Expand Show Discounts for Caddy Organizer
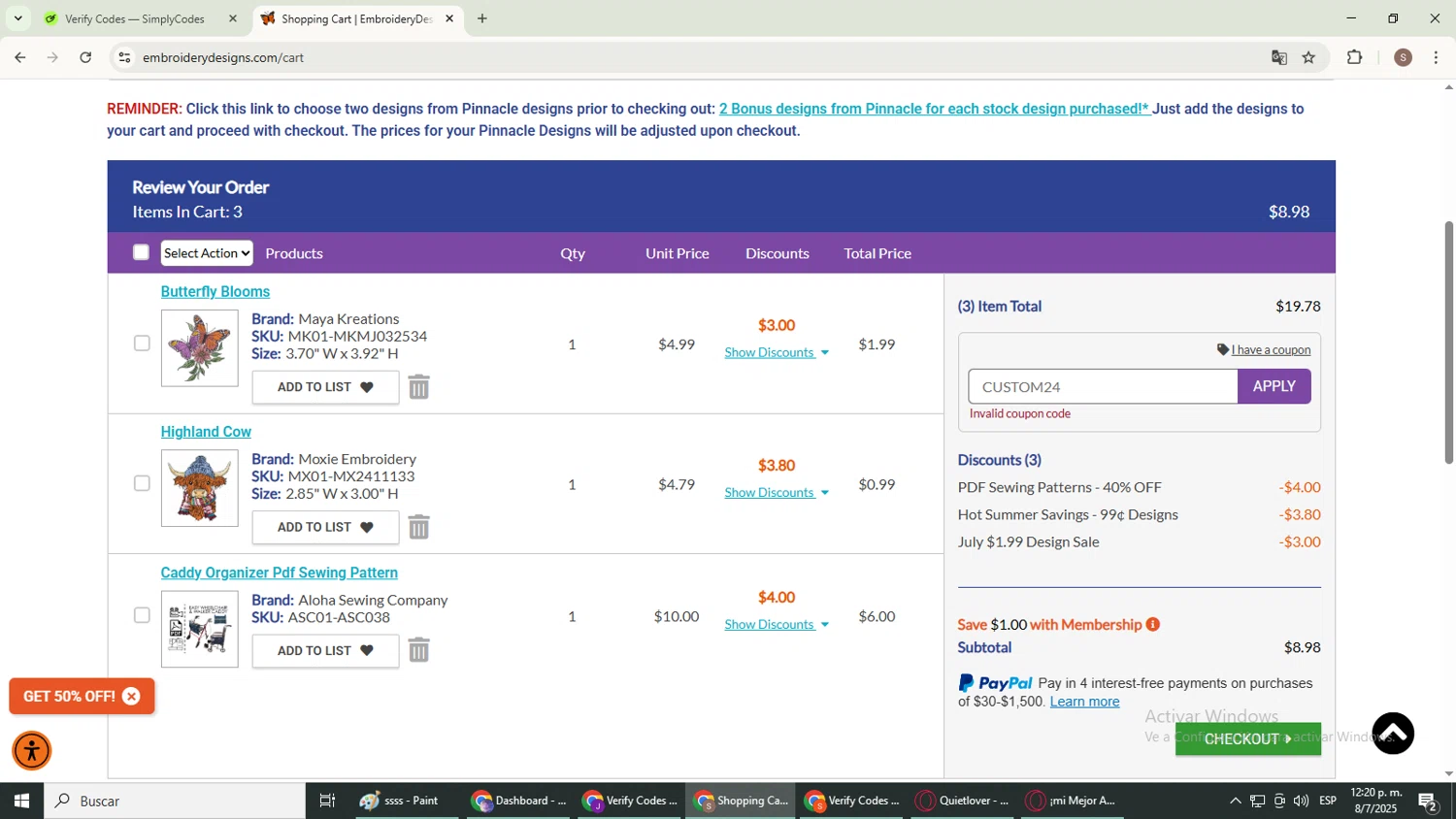This screenshot has width=1456, height=819. click(777, 624)
